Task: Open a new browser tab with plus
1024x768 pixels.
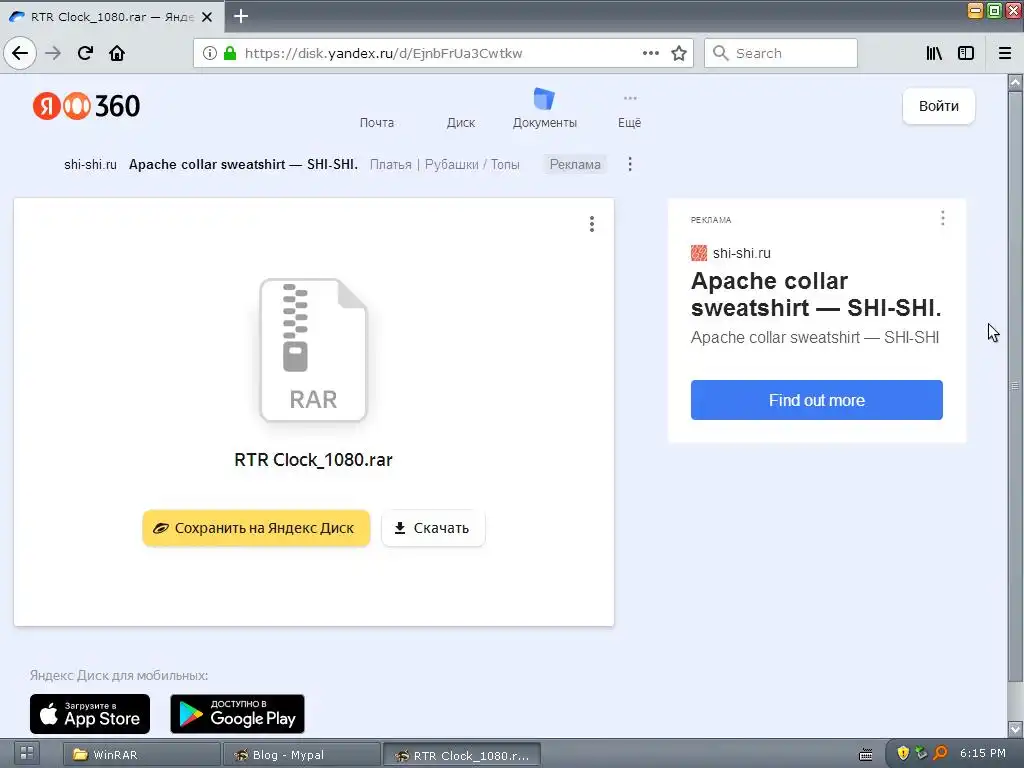Action: (241, 16)
